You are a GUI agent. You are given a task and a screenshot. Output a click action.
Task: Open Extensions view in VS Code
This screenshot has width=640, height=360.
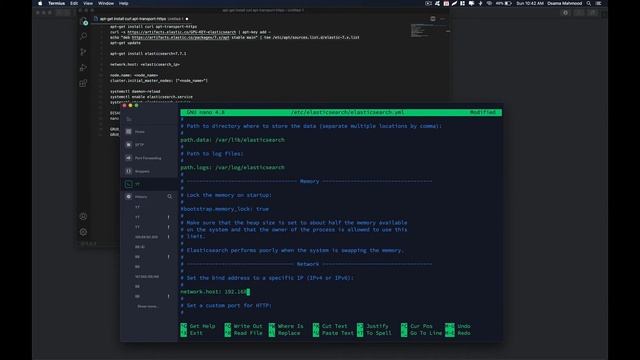point(84,83)
